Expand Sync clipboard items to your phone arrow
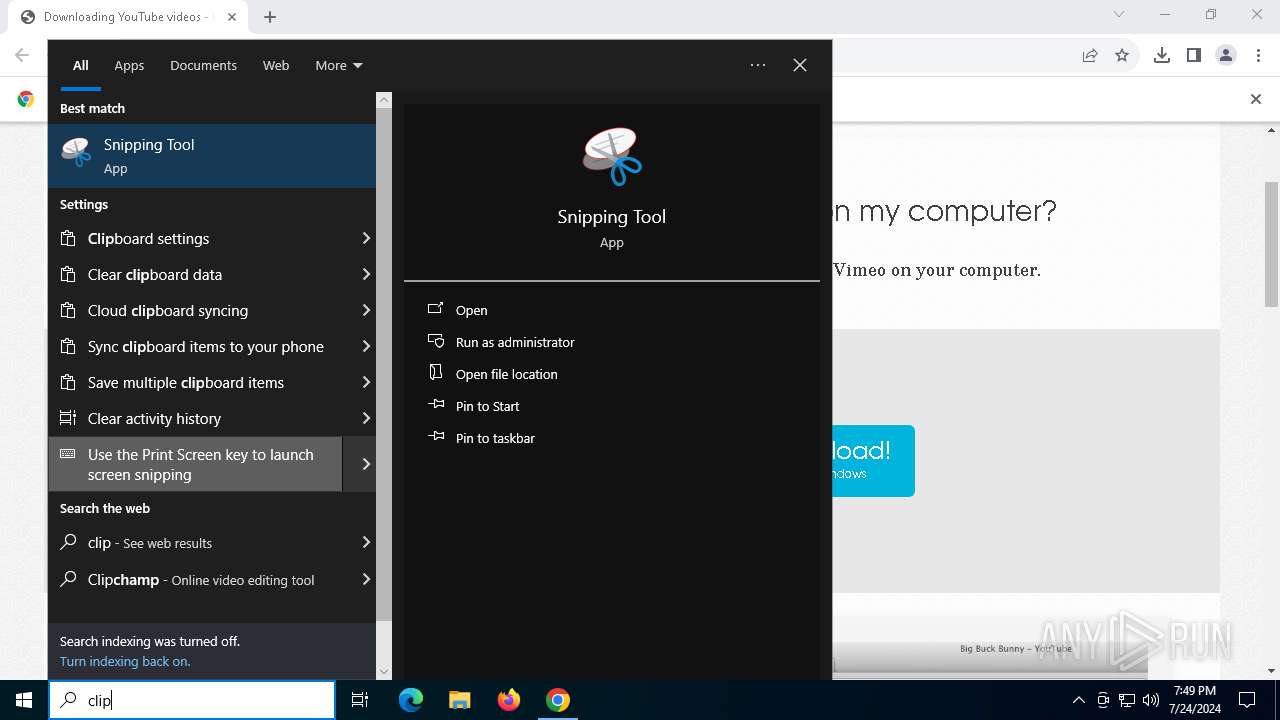This screenshot has height=720, width=1280. coord(366,346)
